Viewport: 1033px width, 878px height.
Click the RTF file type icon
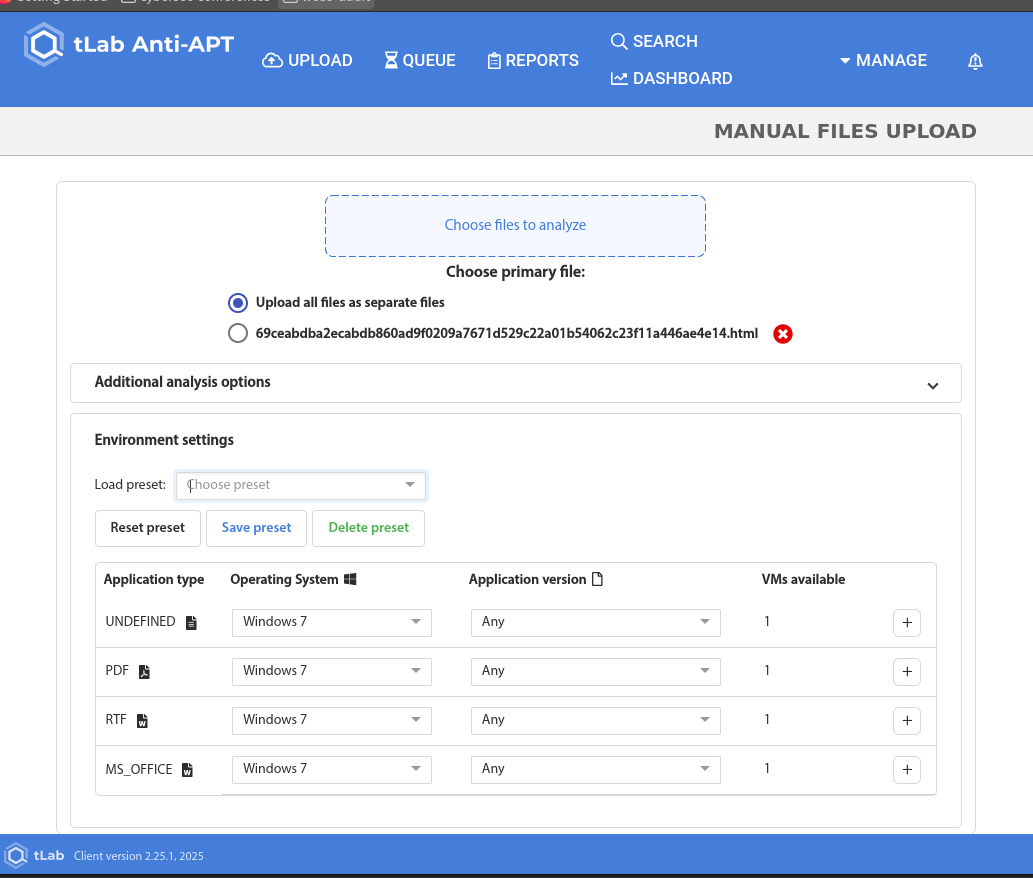click(x=142, y=721)
